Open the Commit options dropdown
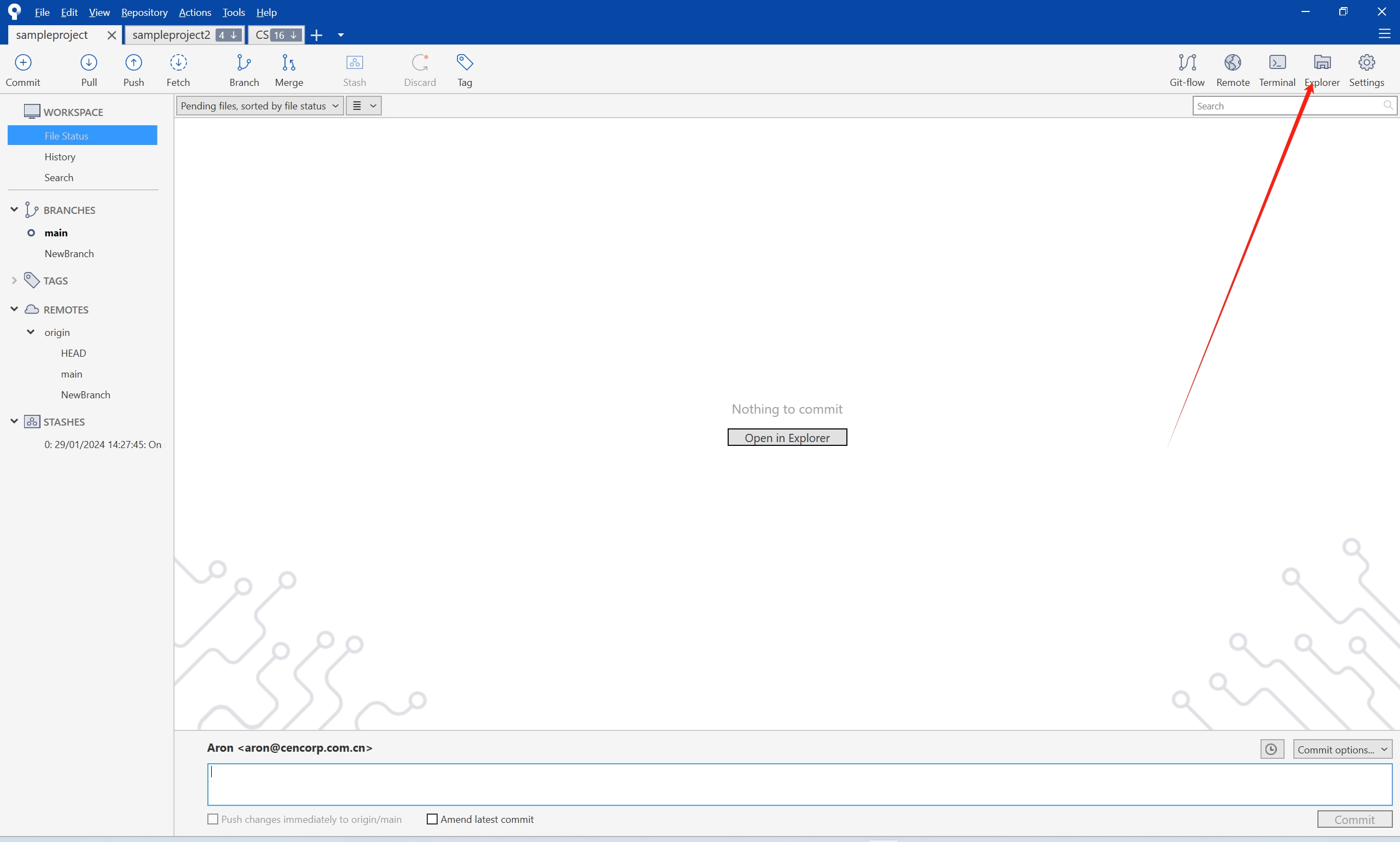Screen dimensions: 1400x842 [x=1342, y=749]
